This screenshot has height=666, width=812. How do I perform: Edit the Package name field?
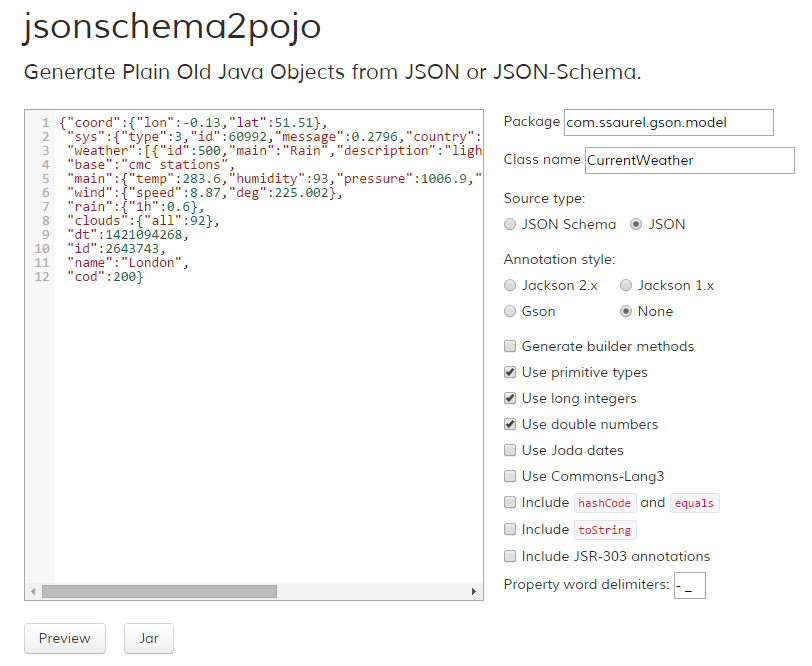tap(667, 122)
